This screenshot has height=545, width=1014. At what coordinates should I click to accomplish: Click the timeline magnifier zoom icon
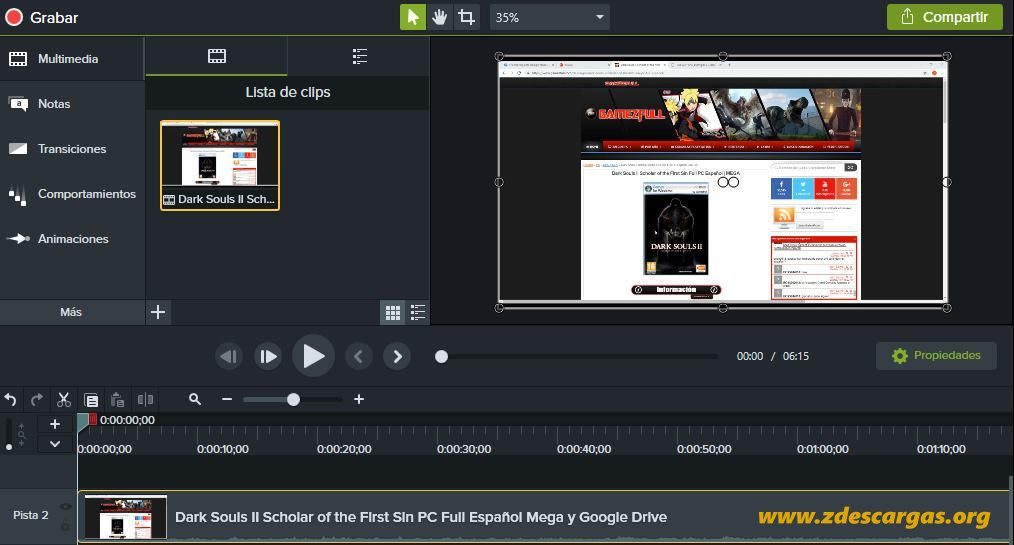[x=195, y=399]
